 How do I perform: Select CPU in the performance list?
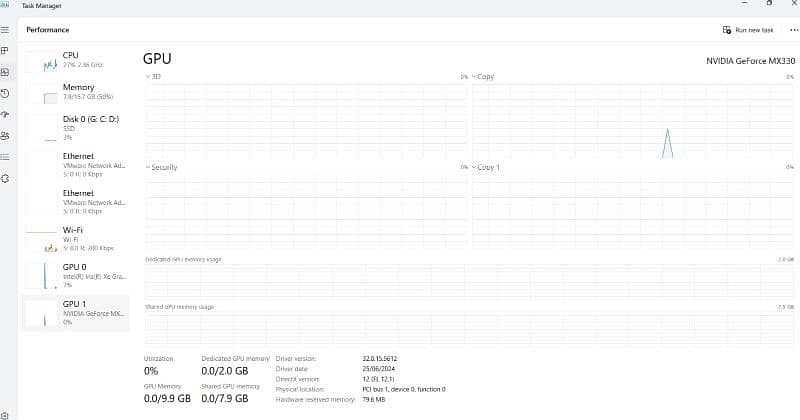coord(76,60)
